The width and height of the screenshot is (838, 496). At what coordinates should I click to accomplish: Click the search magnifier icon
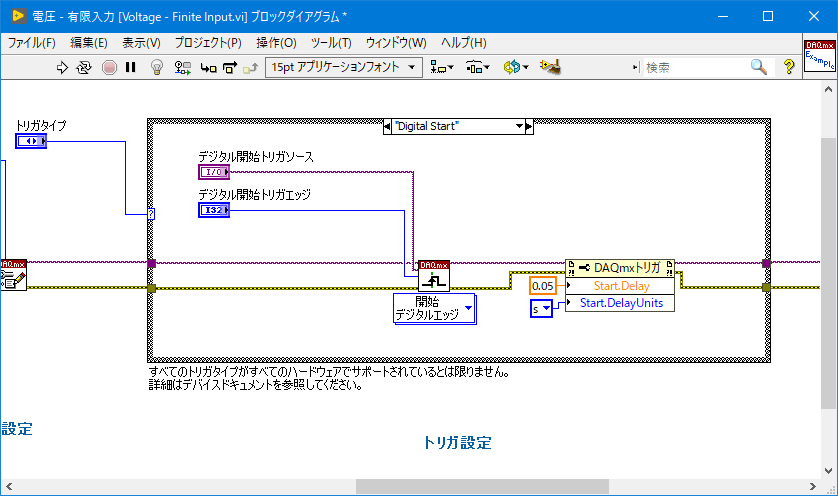tap(759, 67)
